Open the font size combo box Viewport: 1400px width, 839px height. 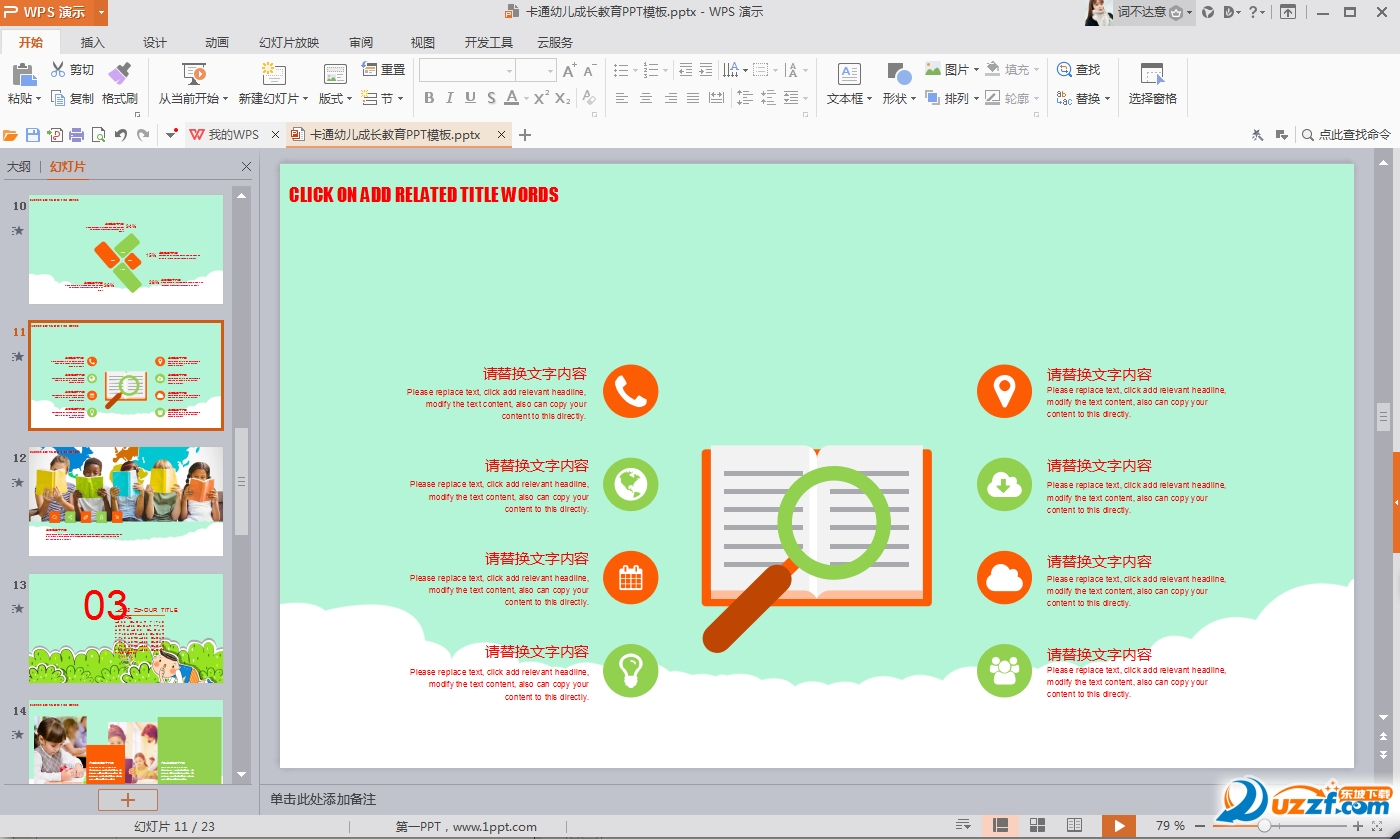click(536, 70)
